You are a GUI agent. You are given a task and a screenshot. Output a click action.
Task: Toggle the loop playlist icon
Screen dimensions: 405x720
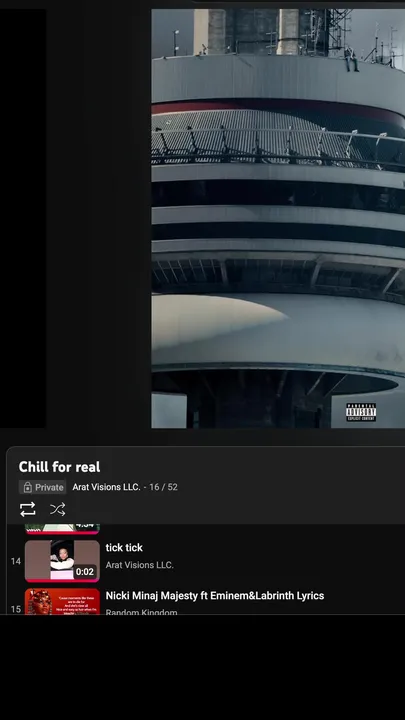[x=28, y=509]
